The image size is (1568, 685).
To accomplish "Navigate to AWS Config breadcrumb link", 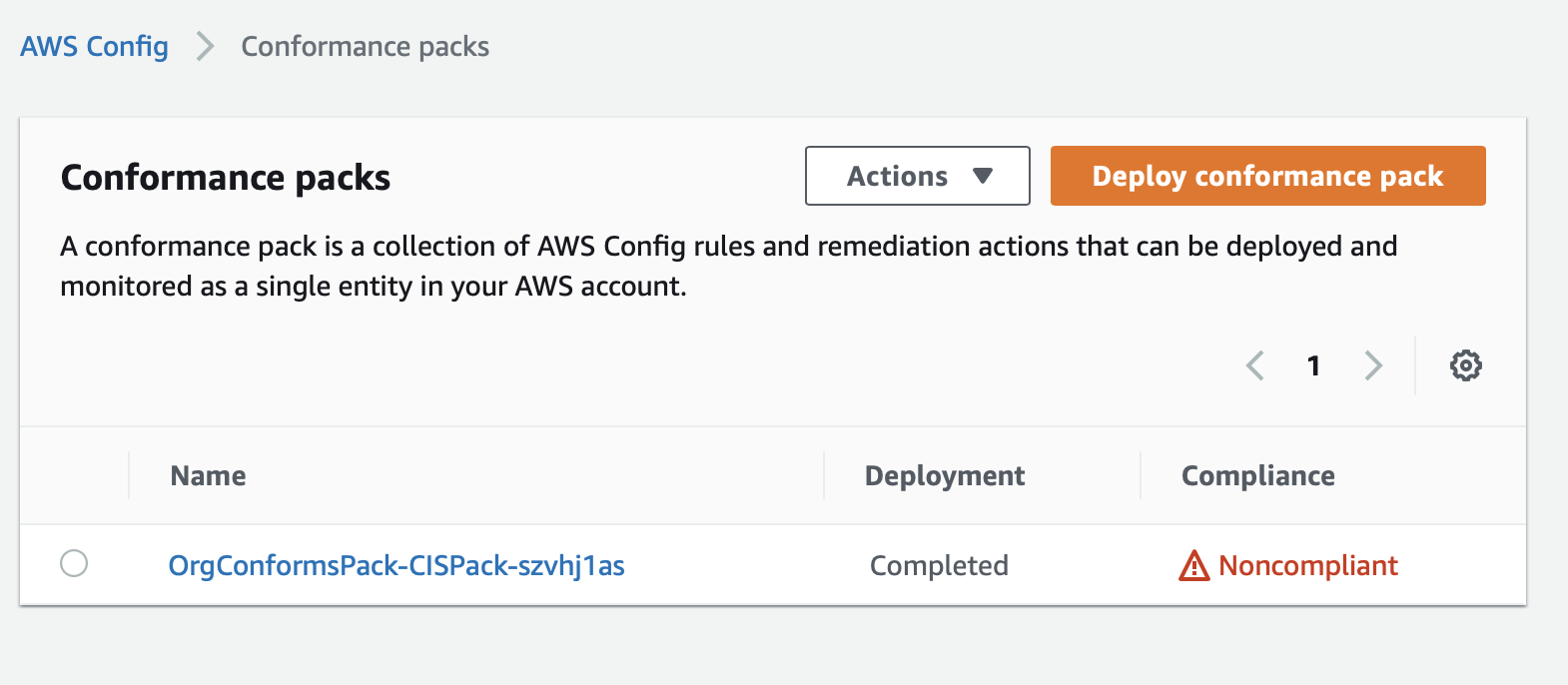I will coord(94,47).
